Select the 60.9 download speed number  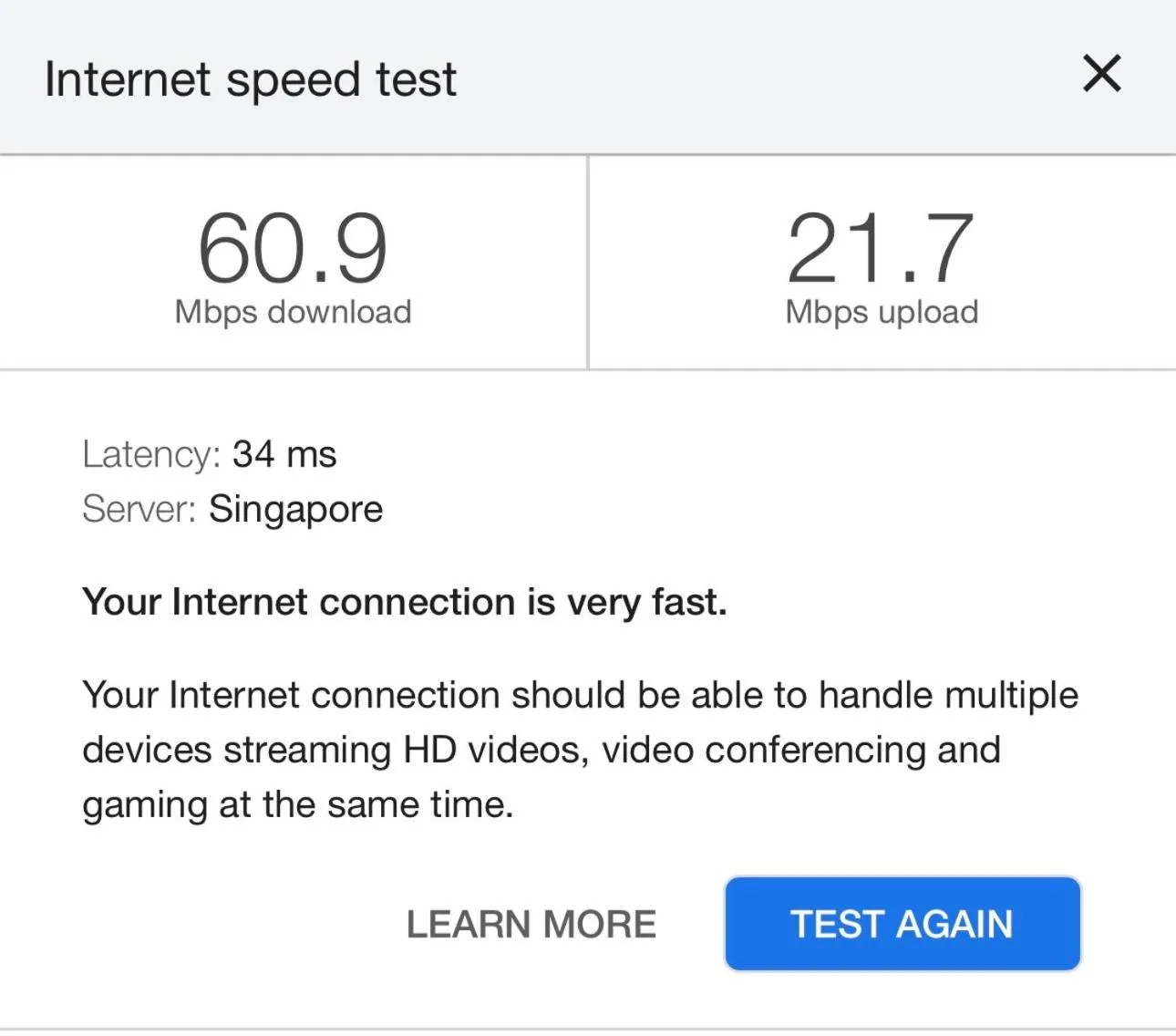point(293,248)
